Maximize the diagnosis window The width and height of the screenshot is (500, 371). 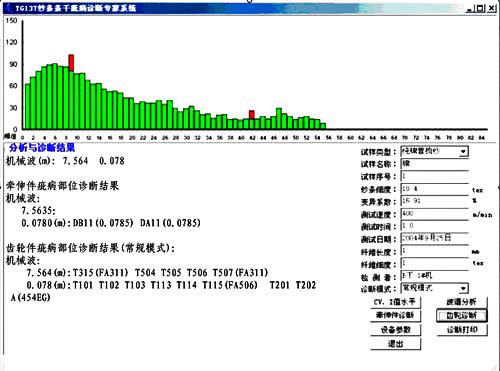[x=480, y=8]
